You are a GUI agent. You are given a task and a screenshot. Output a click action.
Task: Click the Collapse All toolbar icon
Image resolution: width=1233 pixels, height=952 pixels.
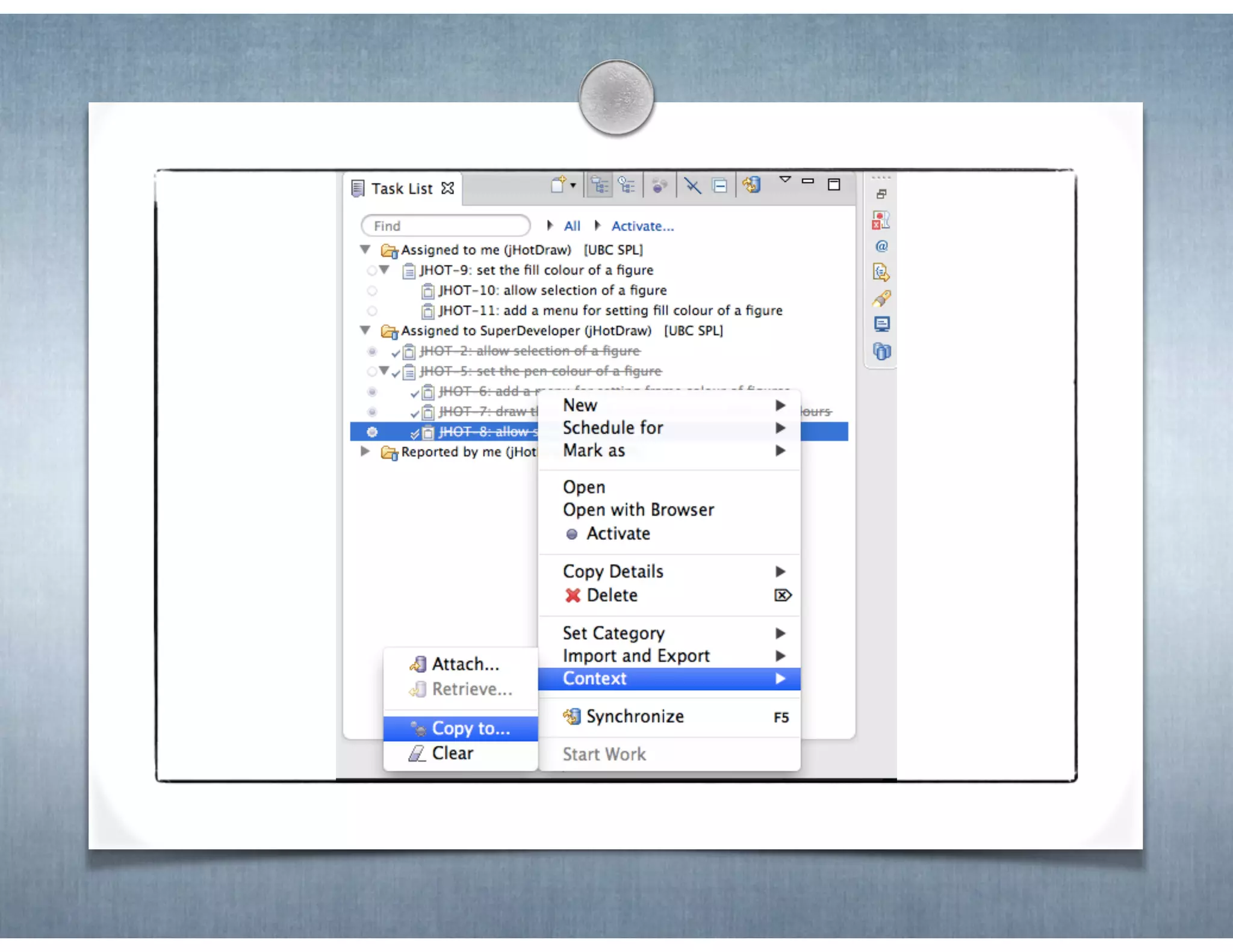click(719, 185)
